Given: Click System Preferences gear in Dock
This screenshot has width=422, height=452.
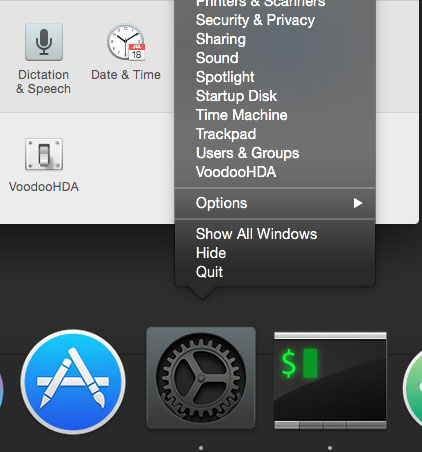Looking at the screenshot, I should [201, 378].
